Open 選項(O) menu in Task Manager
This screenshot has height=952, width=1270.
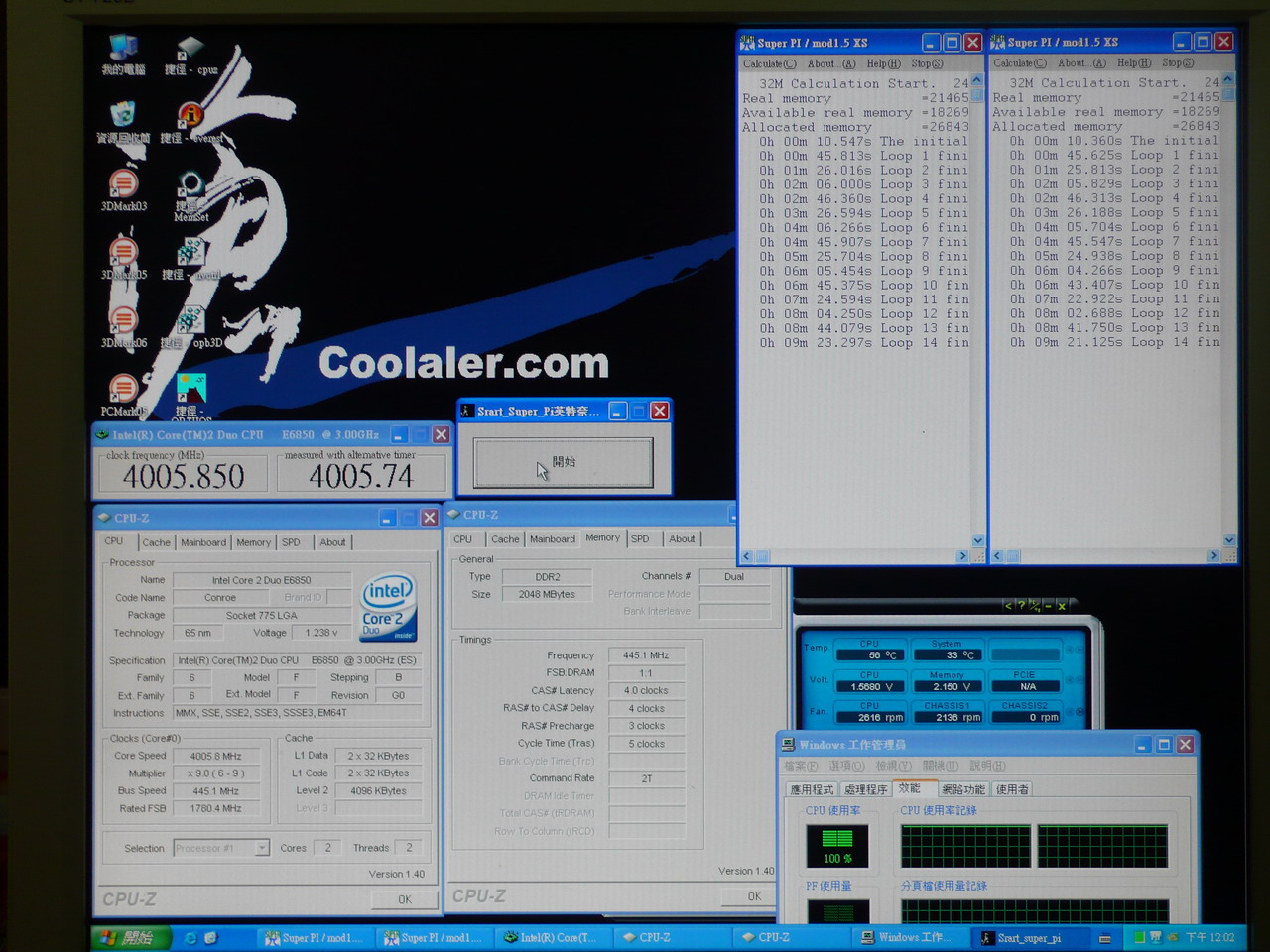pyautogui.click(x=847, y=766)
